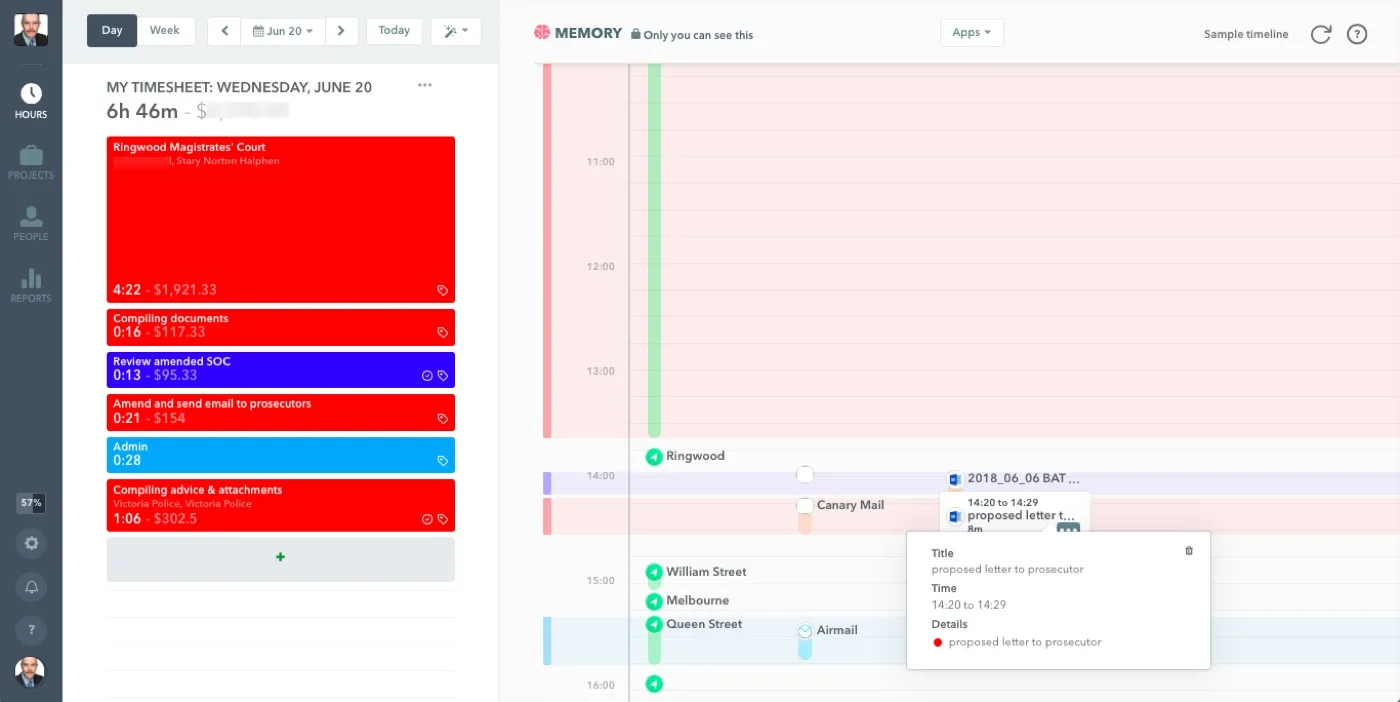The width and height of the screenshot is (1400, 702).
Task: Refresh the Memory timeline
Action: point(1321,34)
